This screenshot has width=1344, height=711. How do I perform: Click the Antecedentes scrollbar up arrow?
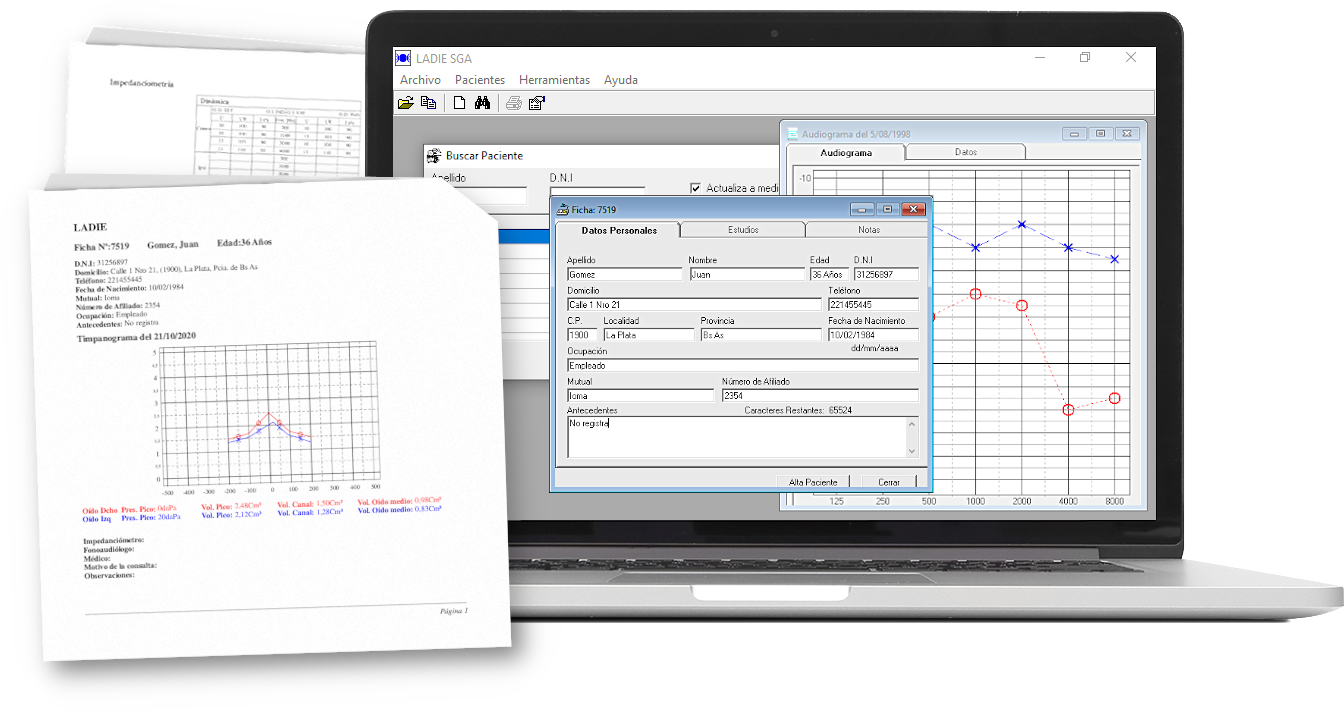912,422
